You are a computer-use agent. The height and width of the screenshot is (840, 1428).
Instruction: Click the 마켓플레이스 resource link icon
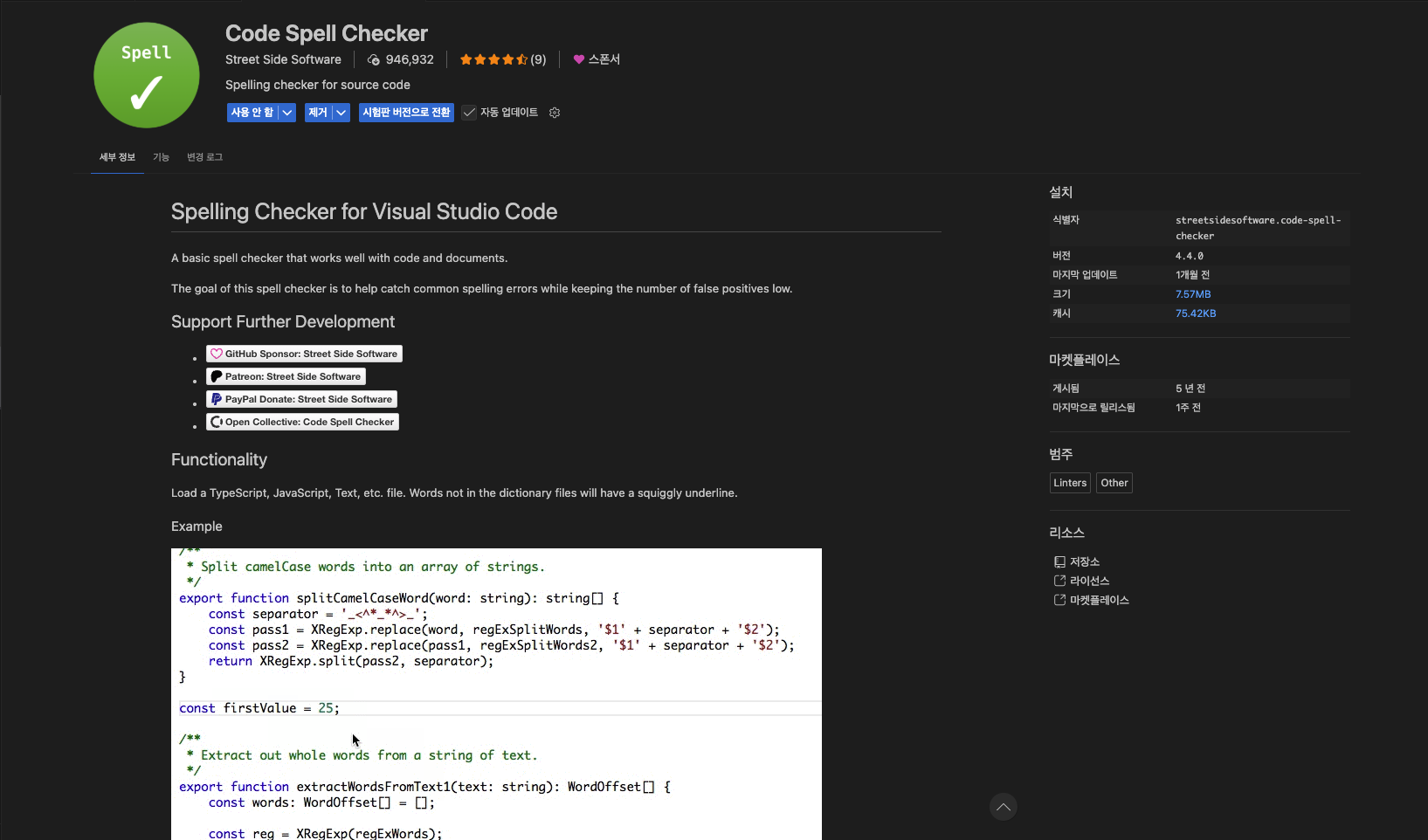(1058, 600)
